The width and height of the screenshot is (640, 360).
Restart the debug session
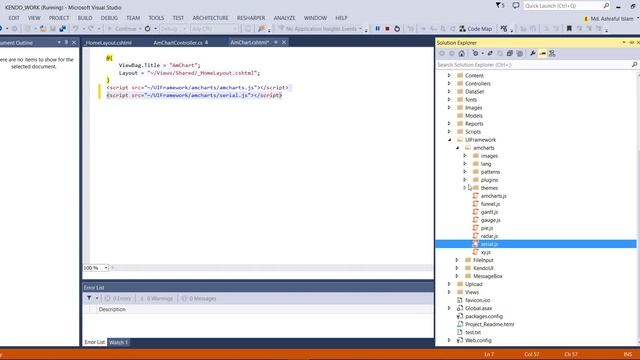coord(397,29)
